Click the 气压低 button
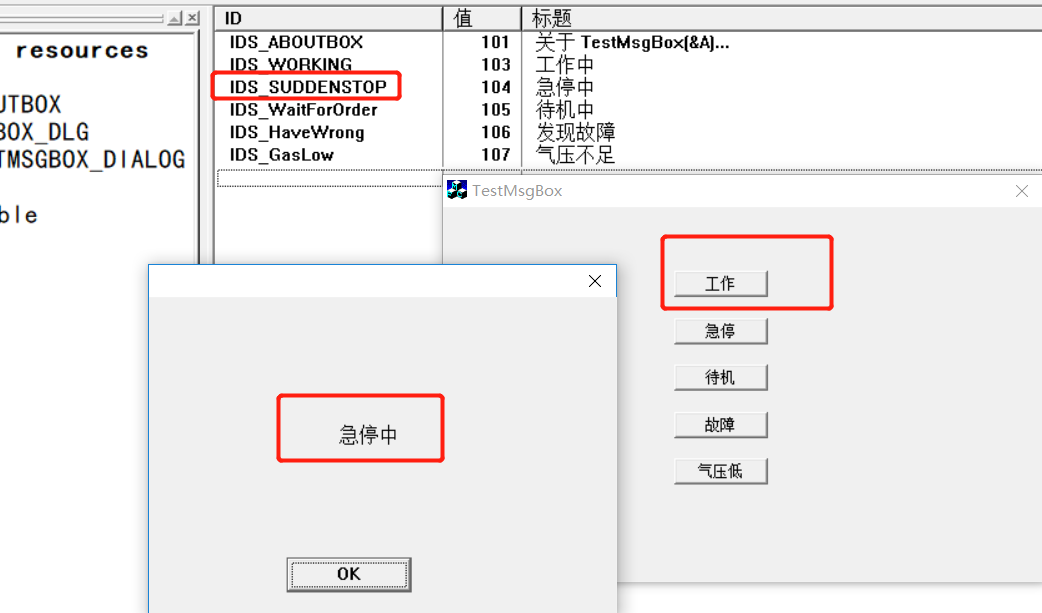The image size is (1042, 613). tap(720, 471)
